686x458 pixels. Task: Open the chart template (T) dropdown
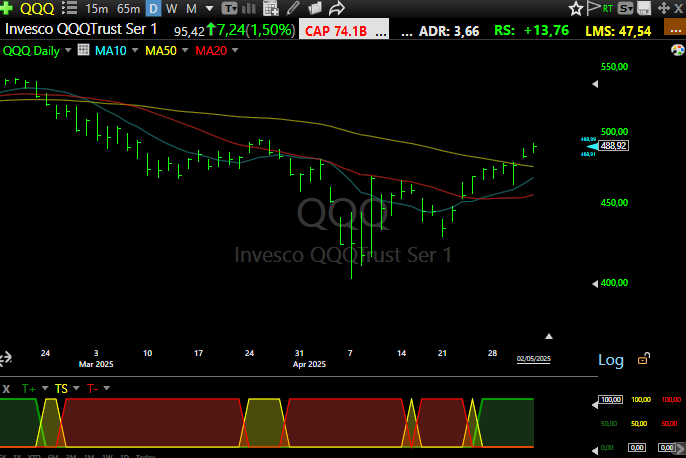[230, 8]
